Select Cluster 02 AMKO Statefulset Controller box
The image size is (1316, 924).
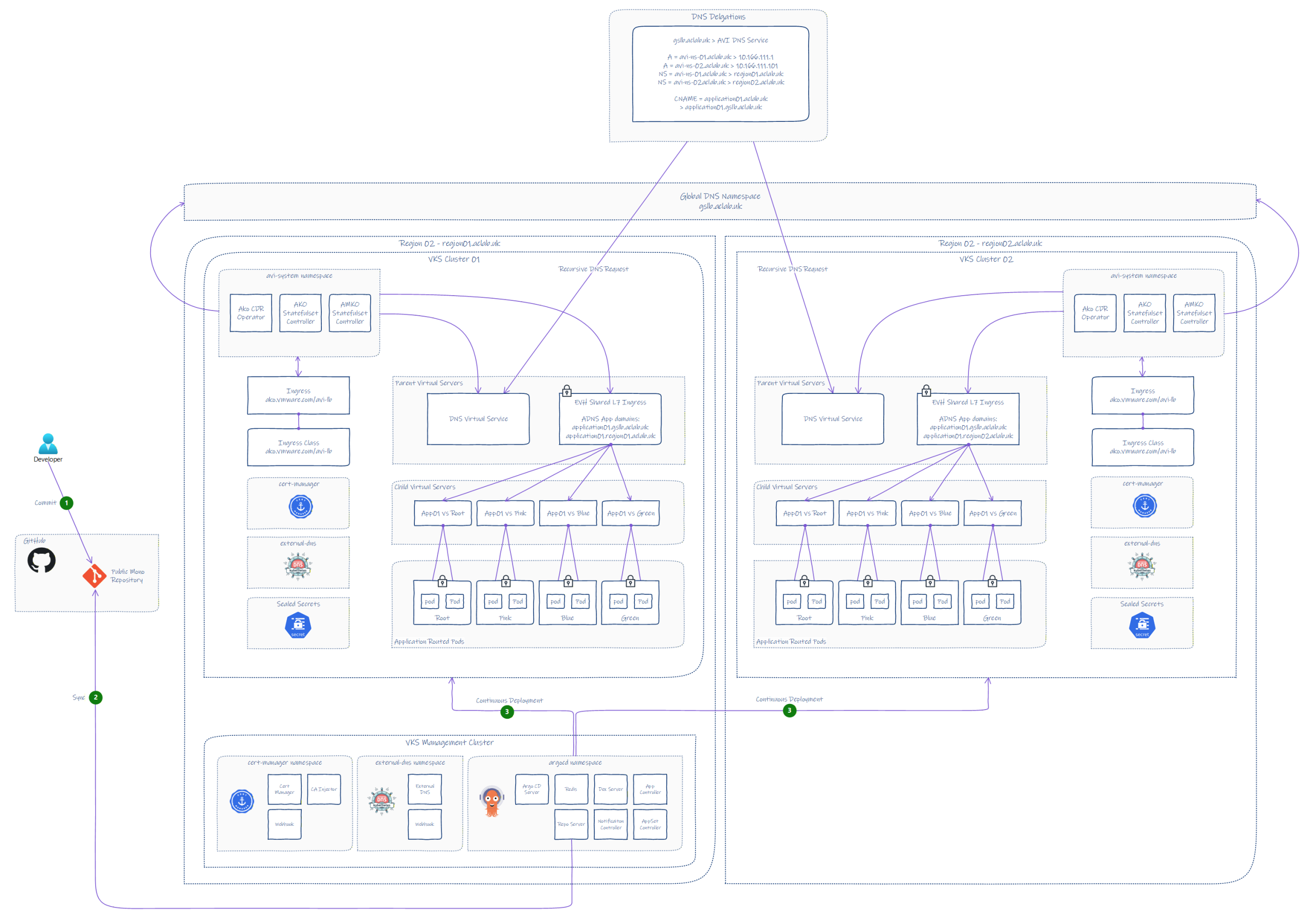(1194, 313)
